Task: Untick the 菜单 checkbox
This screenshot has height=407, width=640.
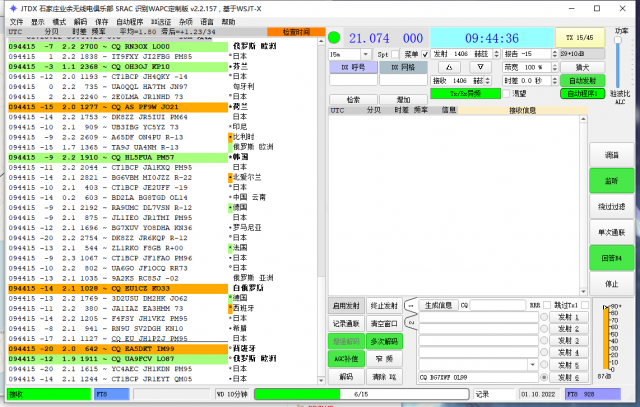Action: 425,54
